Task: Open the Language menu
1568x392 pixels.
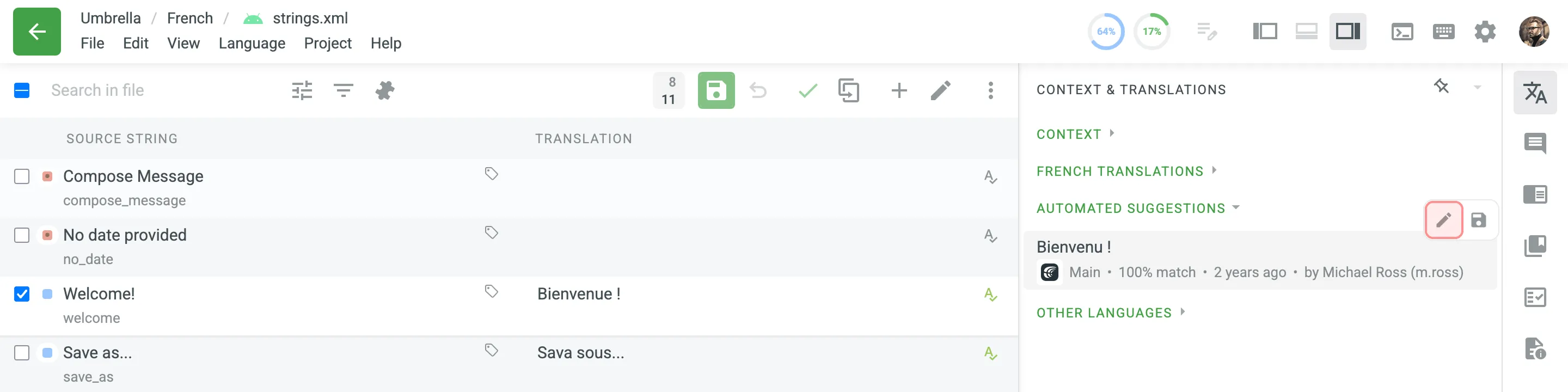Action: click(x=252, y=43)
